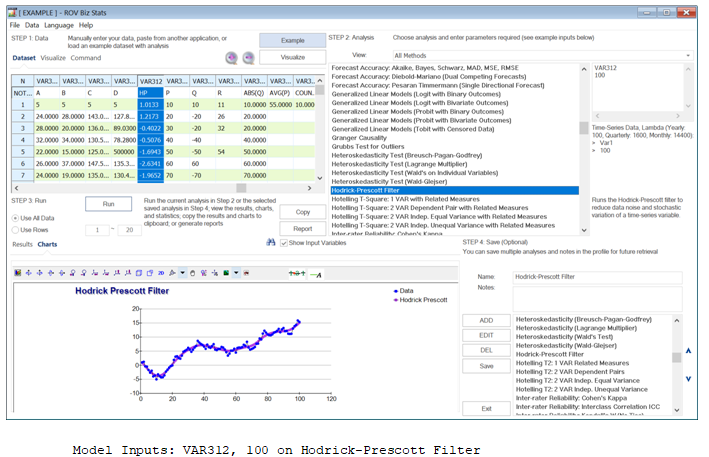Viewport: 709px width, 457px height.
Task: Open the Help menu
Action: [86, 25]
